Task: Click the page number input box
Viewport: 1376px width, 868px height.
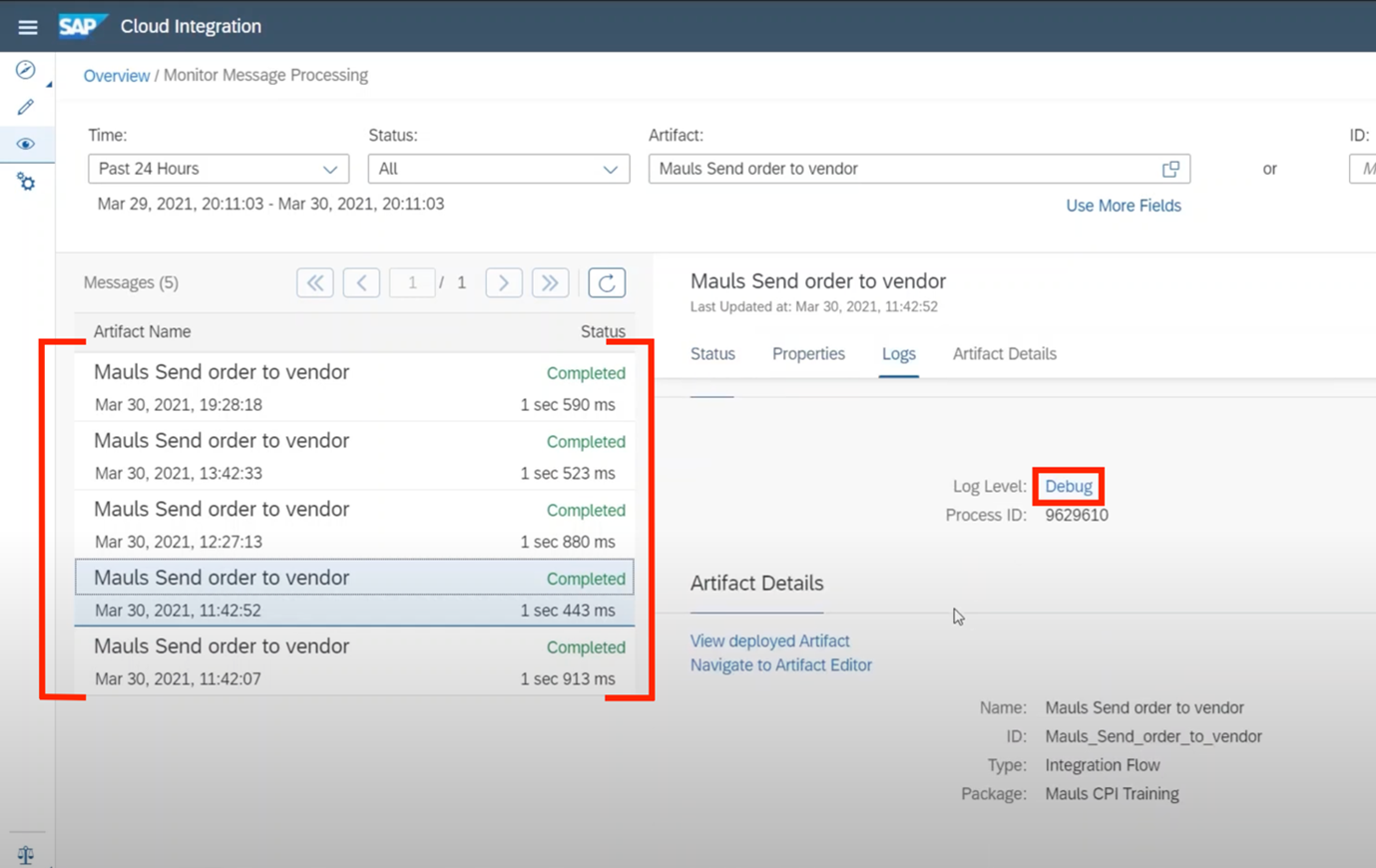Action: pos(412,283)
